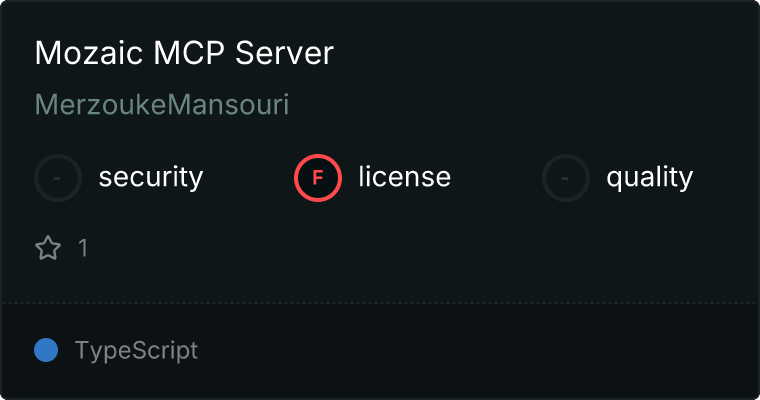The width and height of the screenshot is (760, 400).
Task: Click the empty quality grade circle
Action: click(566, 178)
